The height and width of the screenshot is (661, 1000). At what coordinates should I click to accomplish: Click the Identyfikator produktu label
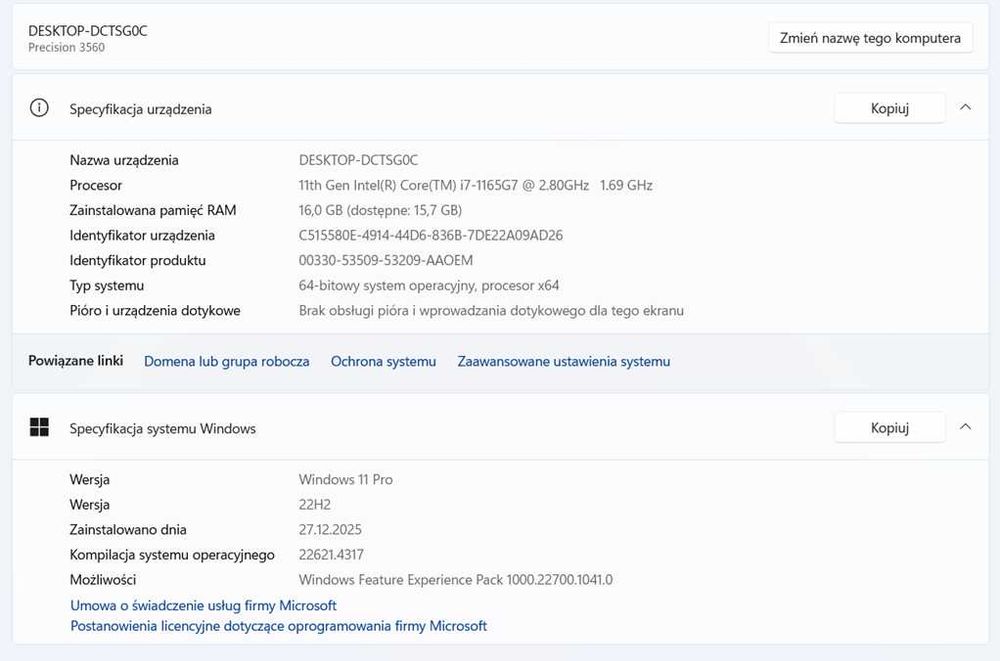138,260
